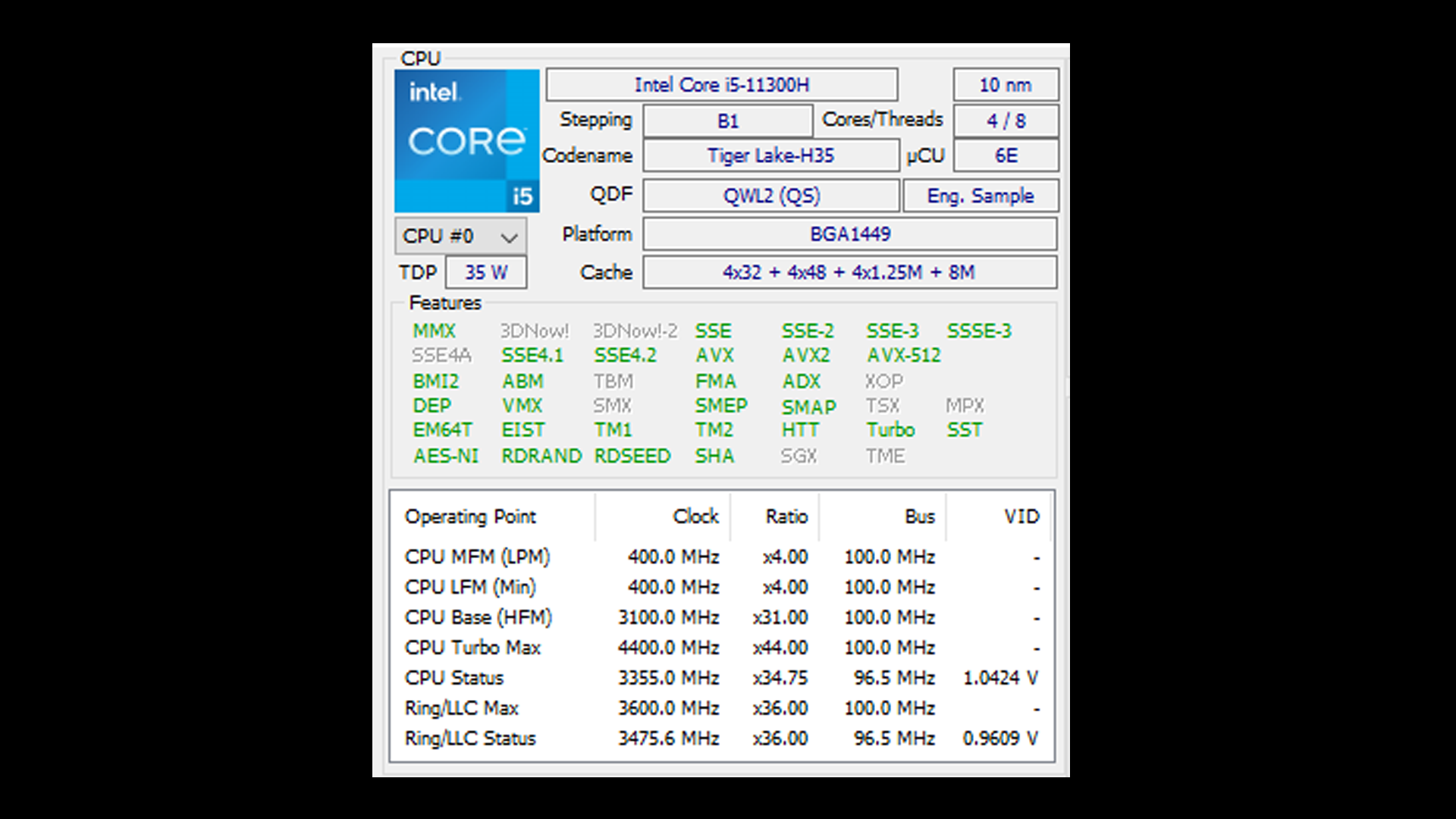Click the 35 W TDP field
The image size is (1456, 819).
[486, 272]
